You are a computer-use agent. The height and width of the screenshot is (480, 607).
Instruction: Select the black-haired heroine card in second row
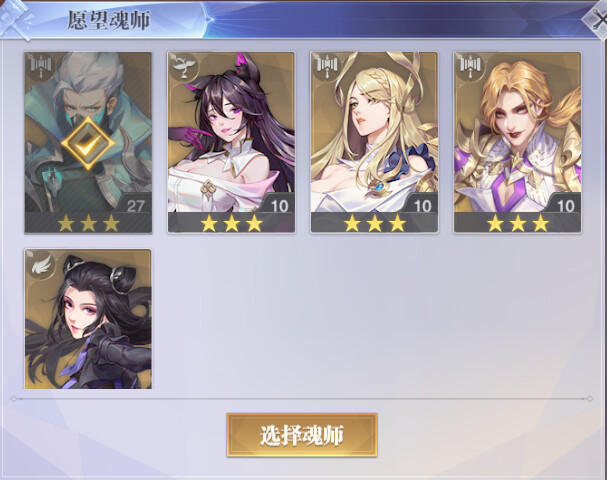88,319
